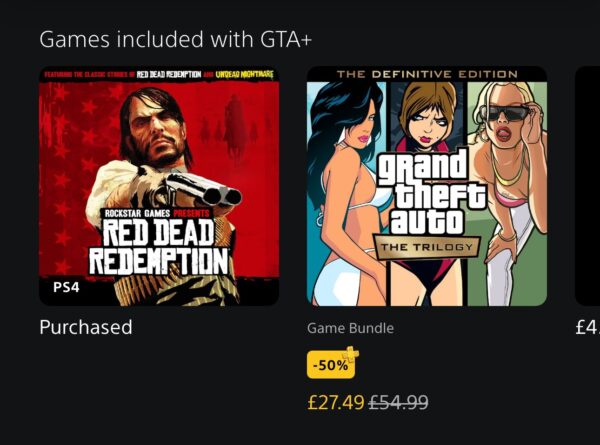Click the PS4 badge on Red Dead Redemption

click(x=65, y=287)
